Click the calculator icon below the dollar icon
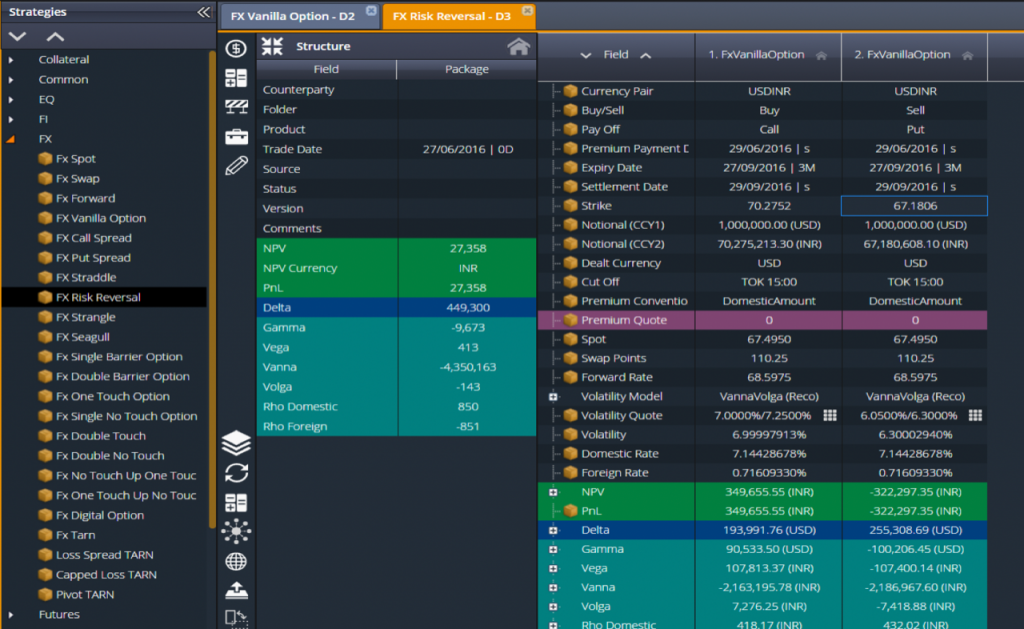The height and width of the screenshot is (629, 1024). tap(236, 78)
